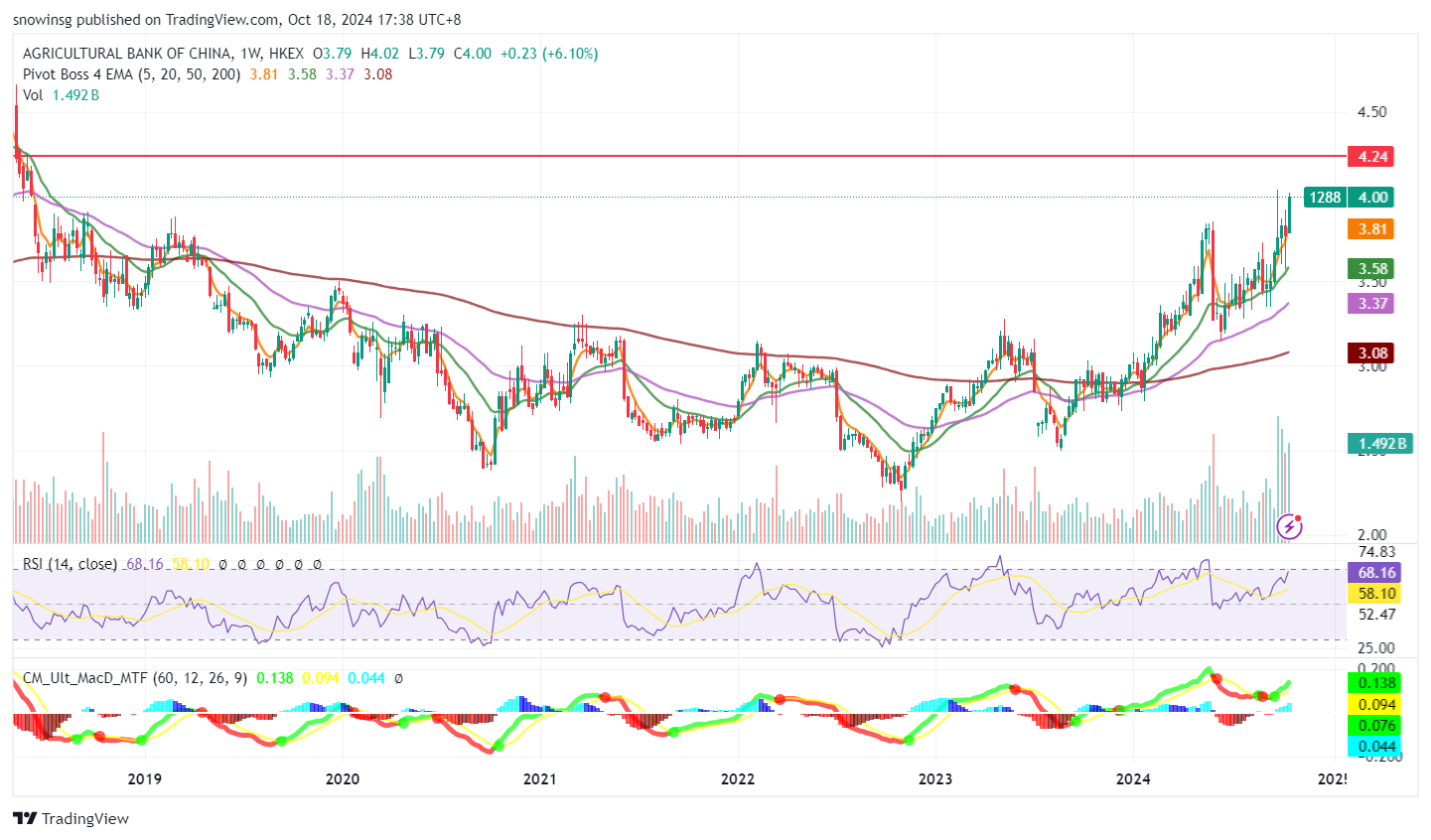The image size is (1431, 840).
Task: Select the AGRICULTURAL BANK OF CHINA title
Action: tap(128, 54)
